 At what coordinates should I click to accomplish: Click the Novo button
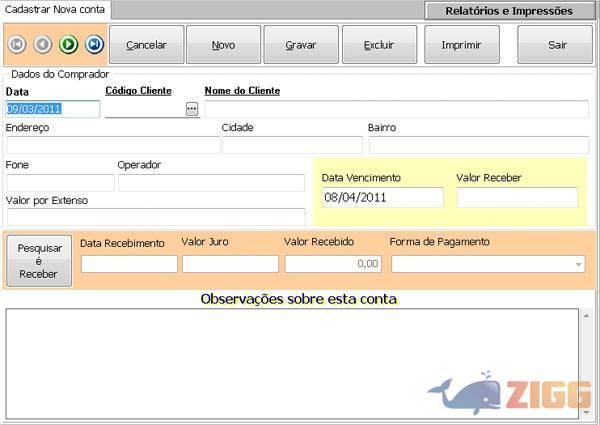[223, 45]
